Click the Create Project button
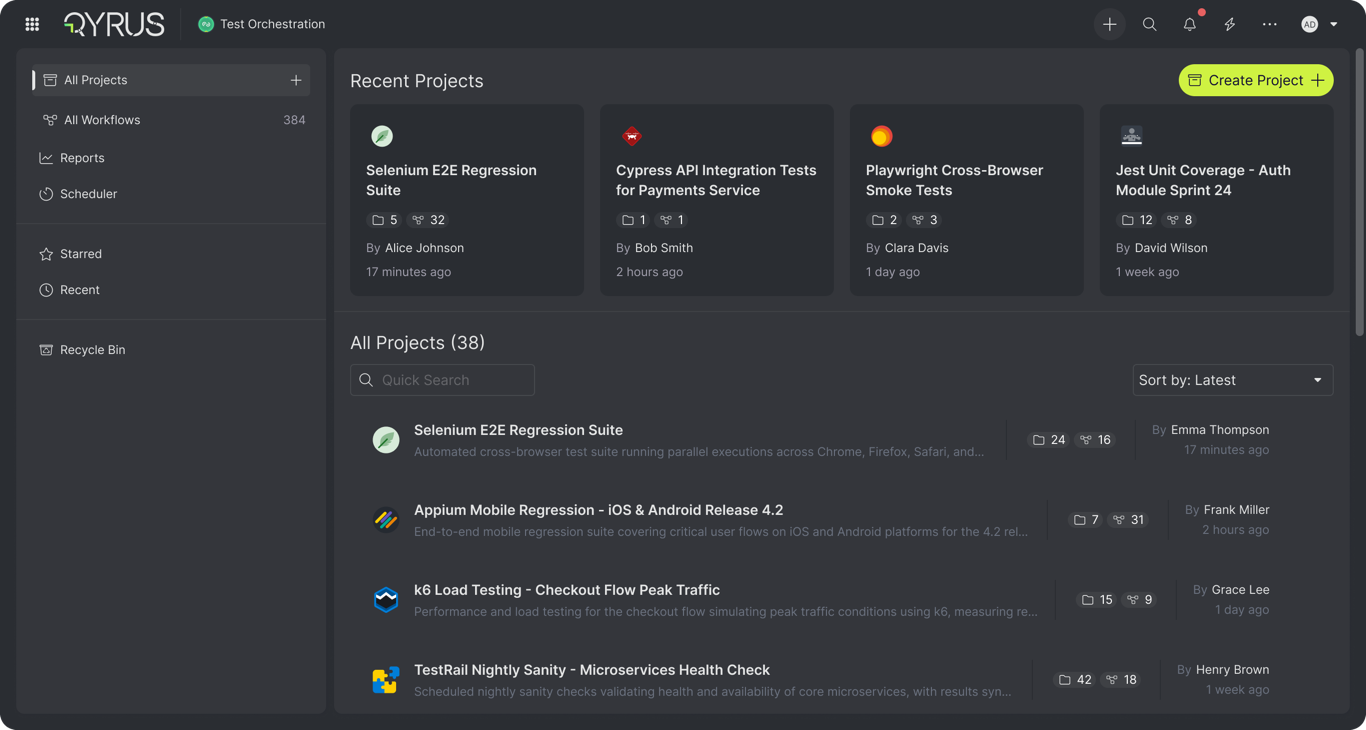1366x730 pixels. coord(1256,80)
